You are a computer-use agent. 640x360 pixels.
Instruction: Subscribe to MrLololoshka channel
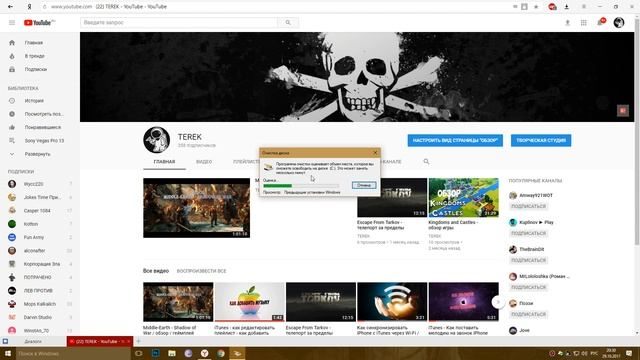point(529,287)
